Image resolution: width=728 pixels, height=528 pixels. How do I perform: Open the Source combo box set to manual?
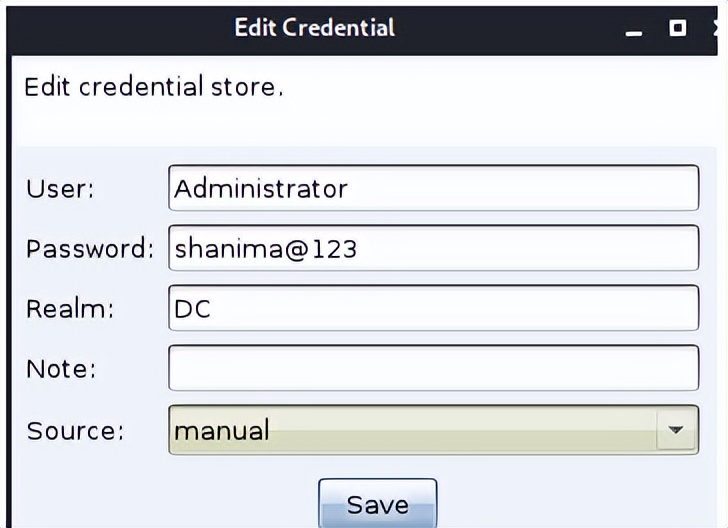point(412,430)
